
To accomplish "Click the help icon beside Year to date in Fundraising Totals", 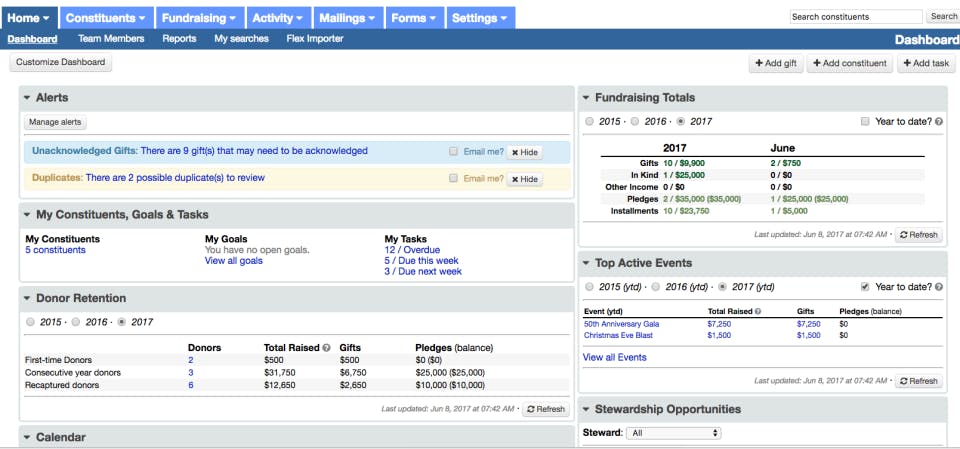I will point(939,122).
